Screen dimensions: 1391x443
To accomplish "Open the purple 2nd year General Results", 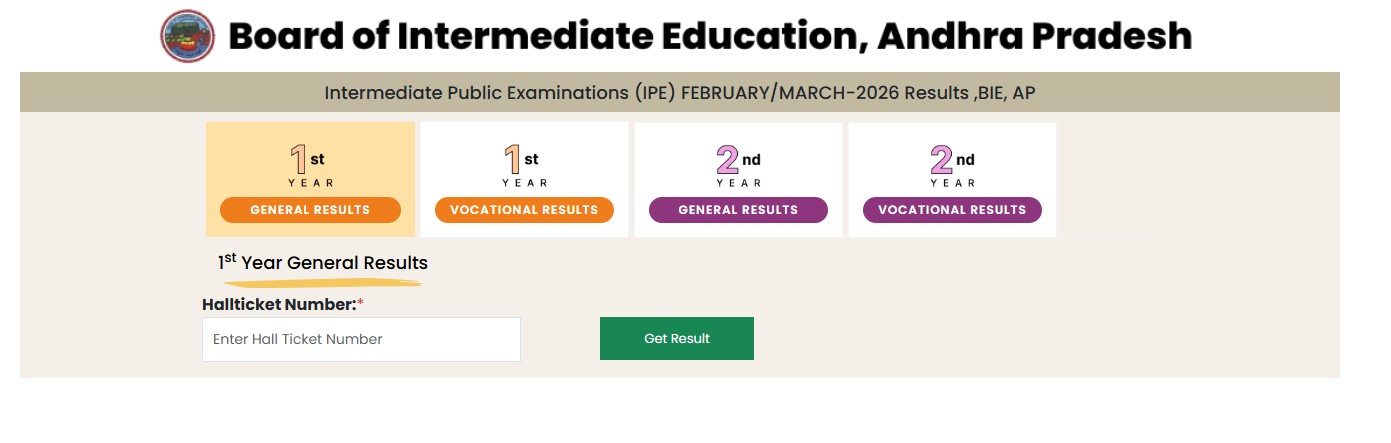I will [x=738, y=210].
